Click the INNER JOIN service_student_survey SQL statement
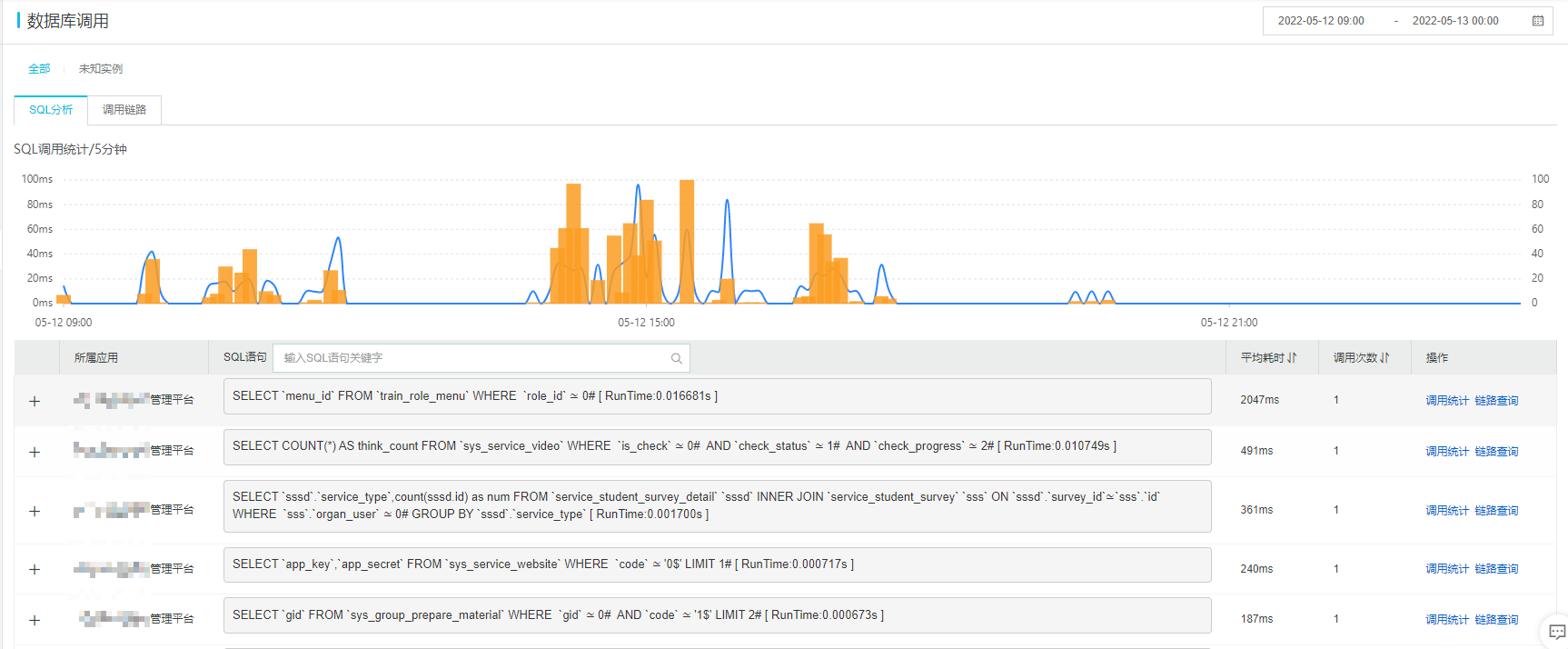This screenshot has width=1568, height=649. (x=718, y=506)
